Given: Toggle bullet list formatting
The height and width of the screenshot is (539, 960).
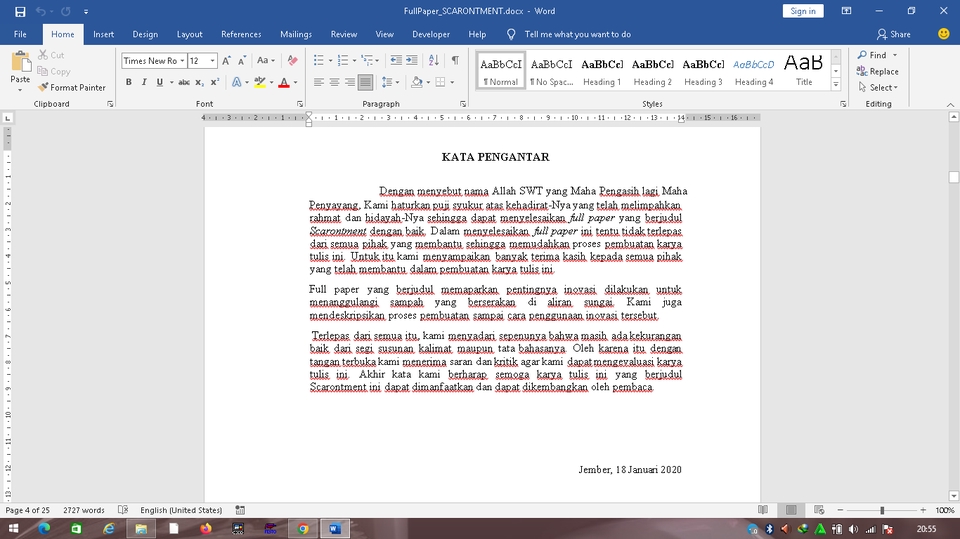Looking at the screenshot, I should (x=318, y=61).
